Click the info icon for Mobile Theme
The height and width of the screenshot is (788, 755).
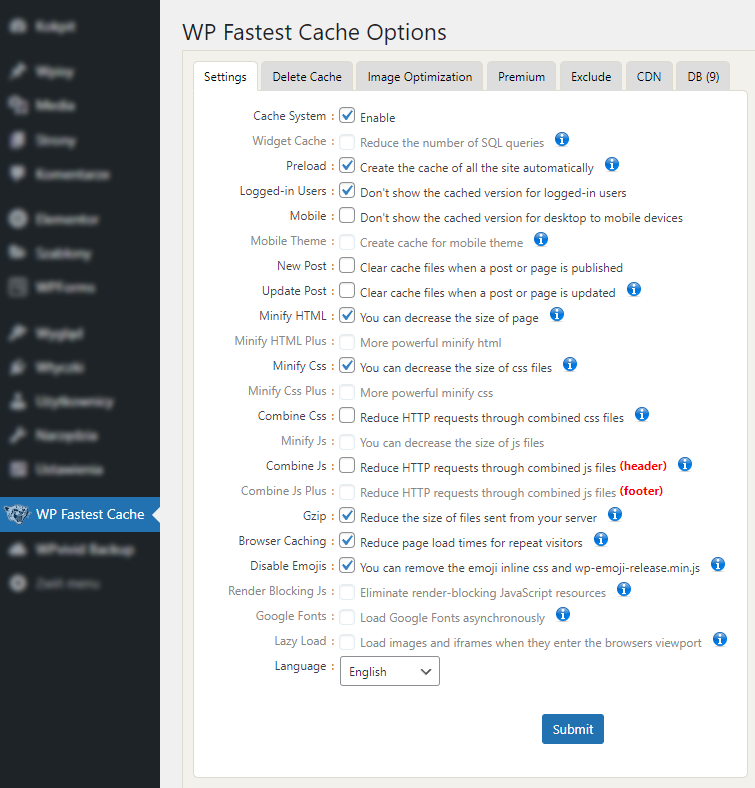coord(540,239)
